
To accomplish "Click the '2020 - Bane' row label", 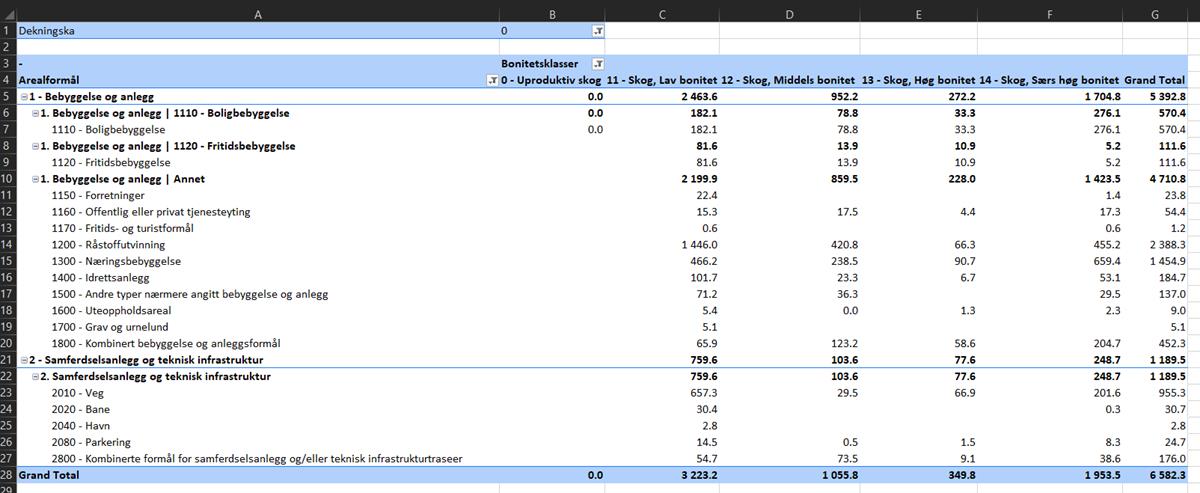I will pyautogui.click(x=81, y=409).
